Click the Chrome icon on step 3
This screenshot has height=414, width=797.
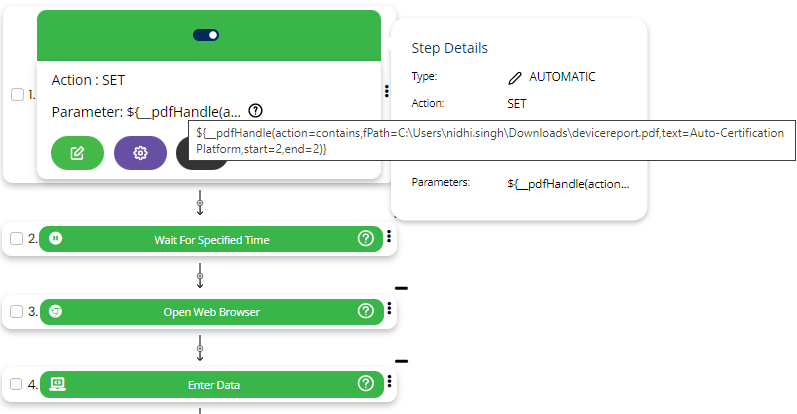coord(56,311)
